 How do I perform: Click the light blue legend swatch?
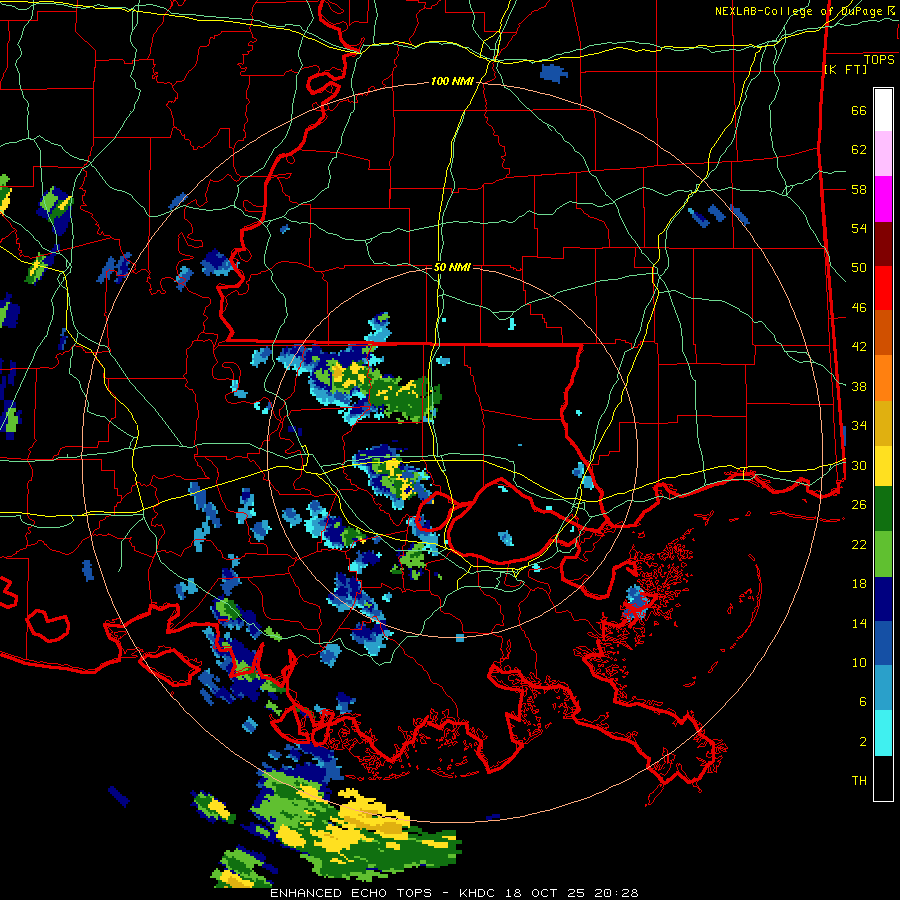click(883, 688)
